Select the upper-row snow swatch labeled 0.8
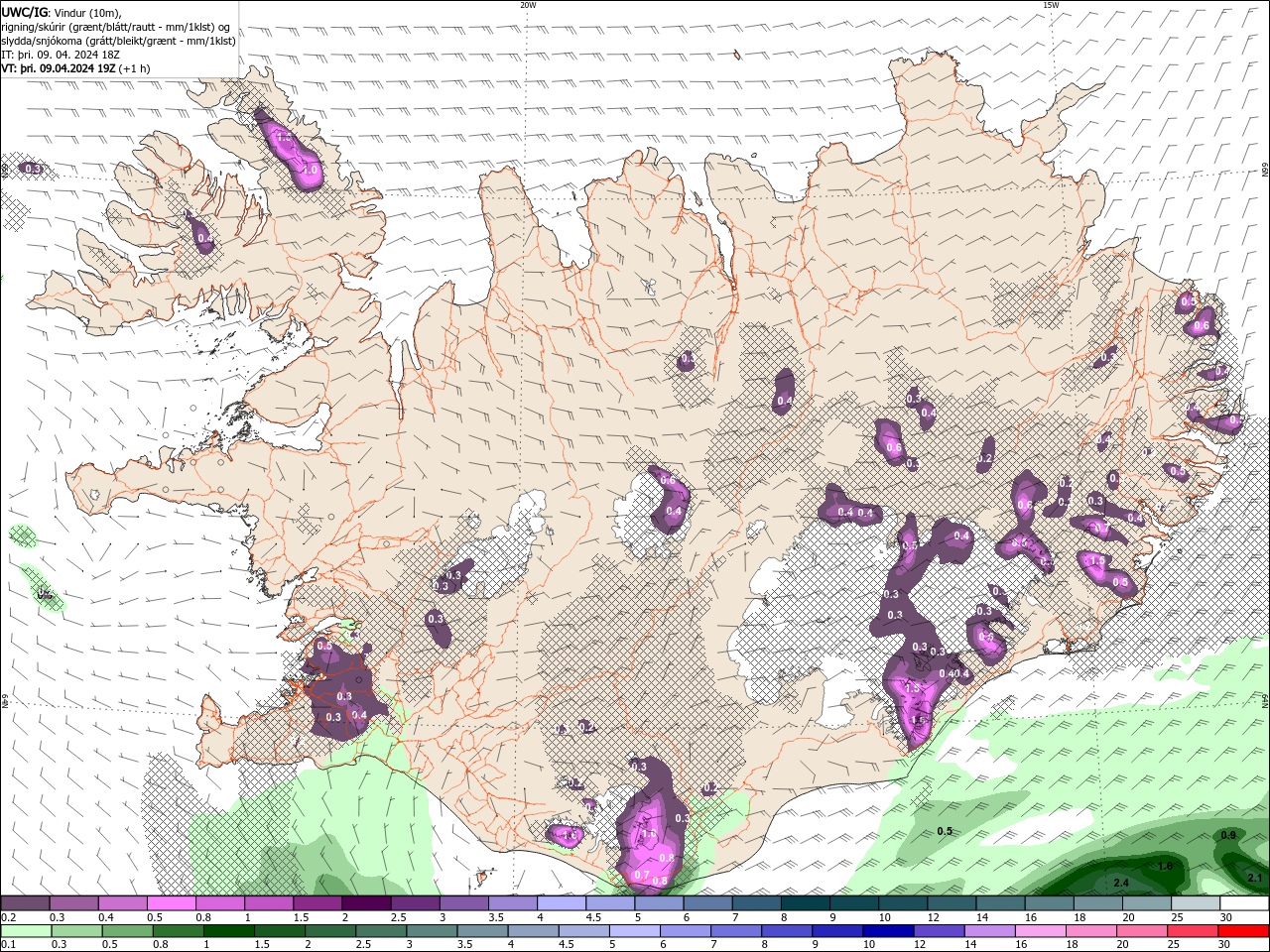The height and width of the screenshot is (952, 1270). coord(219,903)
